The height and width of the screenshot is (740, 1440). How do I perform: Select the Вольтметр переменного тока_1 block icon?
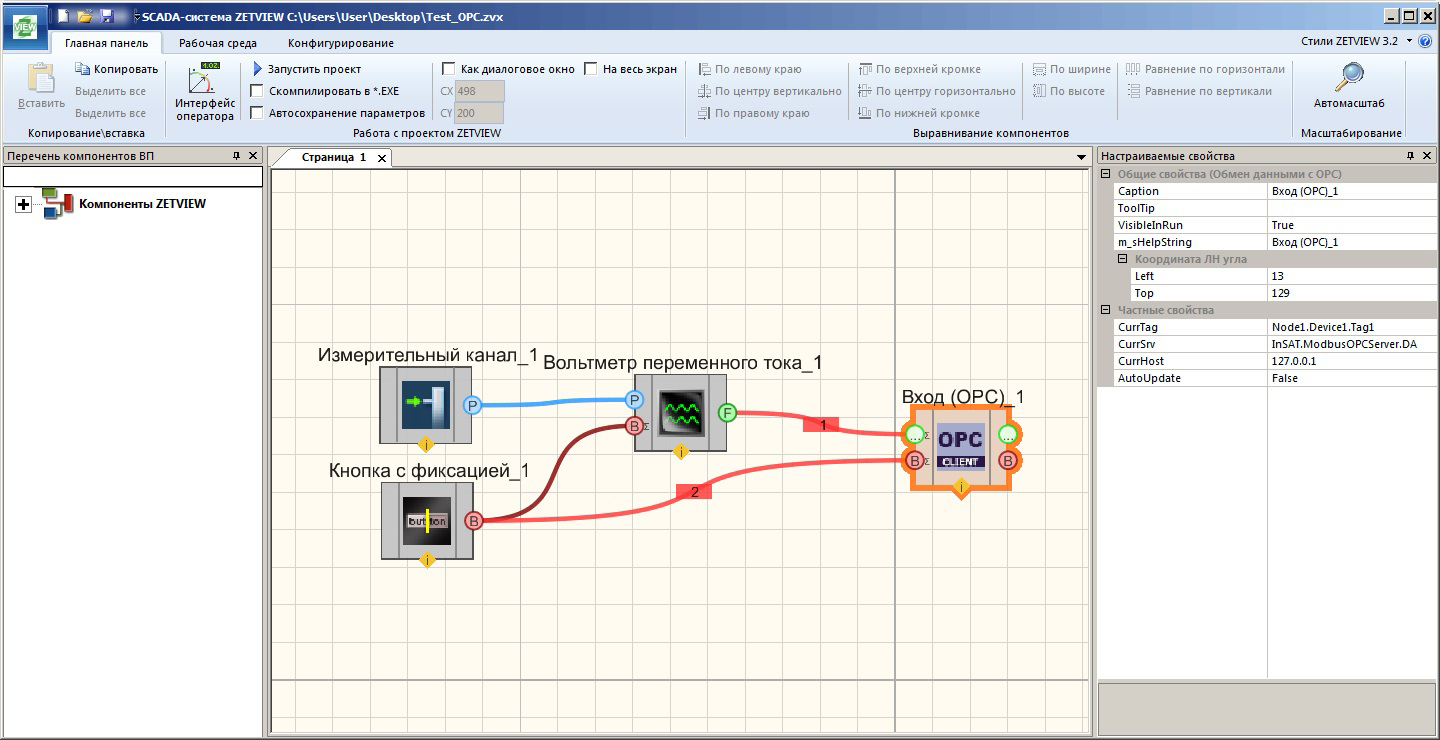680,412
